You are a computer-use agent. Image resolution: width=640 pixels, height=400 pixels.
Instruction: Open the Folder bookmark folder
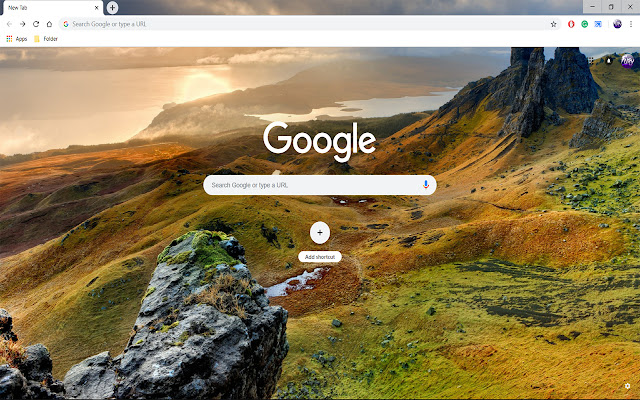[x=46, y=39]
